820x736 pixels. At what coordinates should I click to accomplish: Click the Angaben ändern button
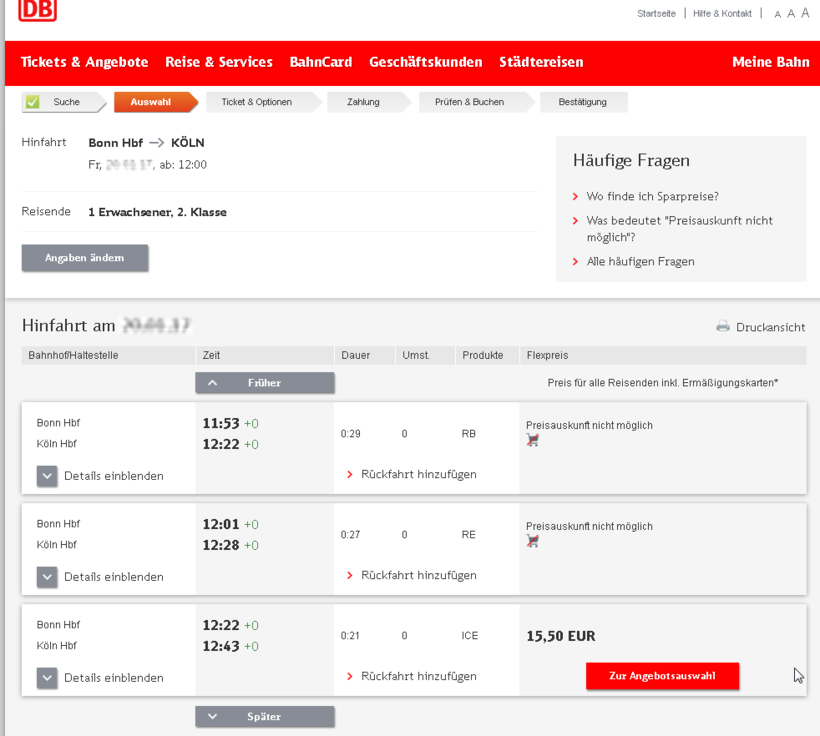tap(85, 258)
